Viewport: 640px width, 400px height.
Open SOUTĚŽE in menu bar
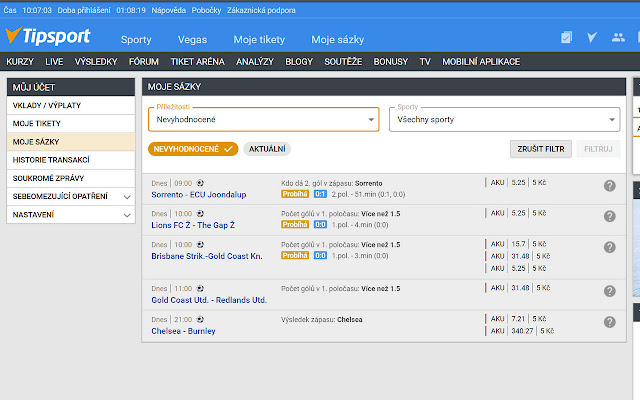pos(343,62)
